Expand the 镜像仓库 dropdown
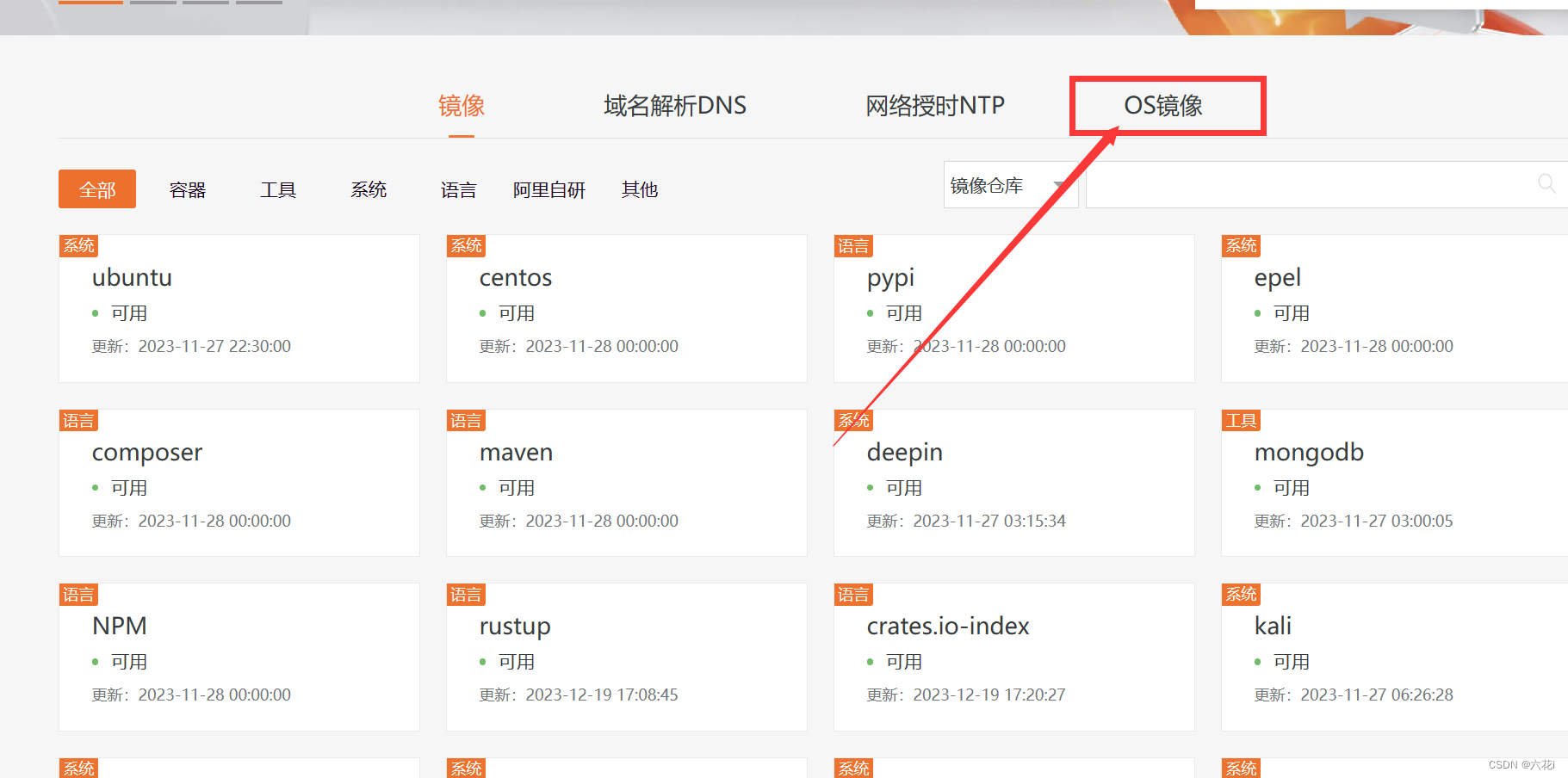This screenshot has width=1568, height=778. 1011,185
